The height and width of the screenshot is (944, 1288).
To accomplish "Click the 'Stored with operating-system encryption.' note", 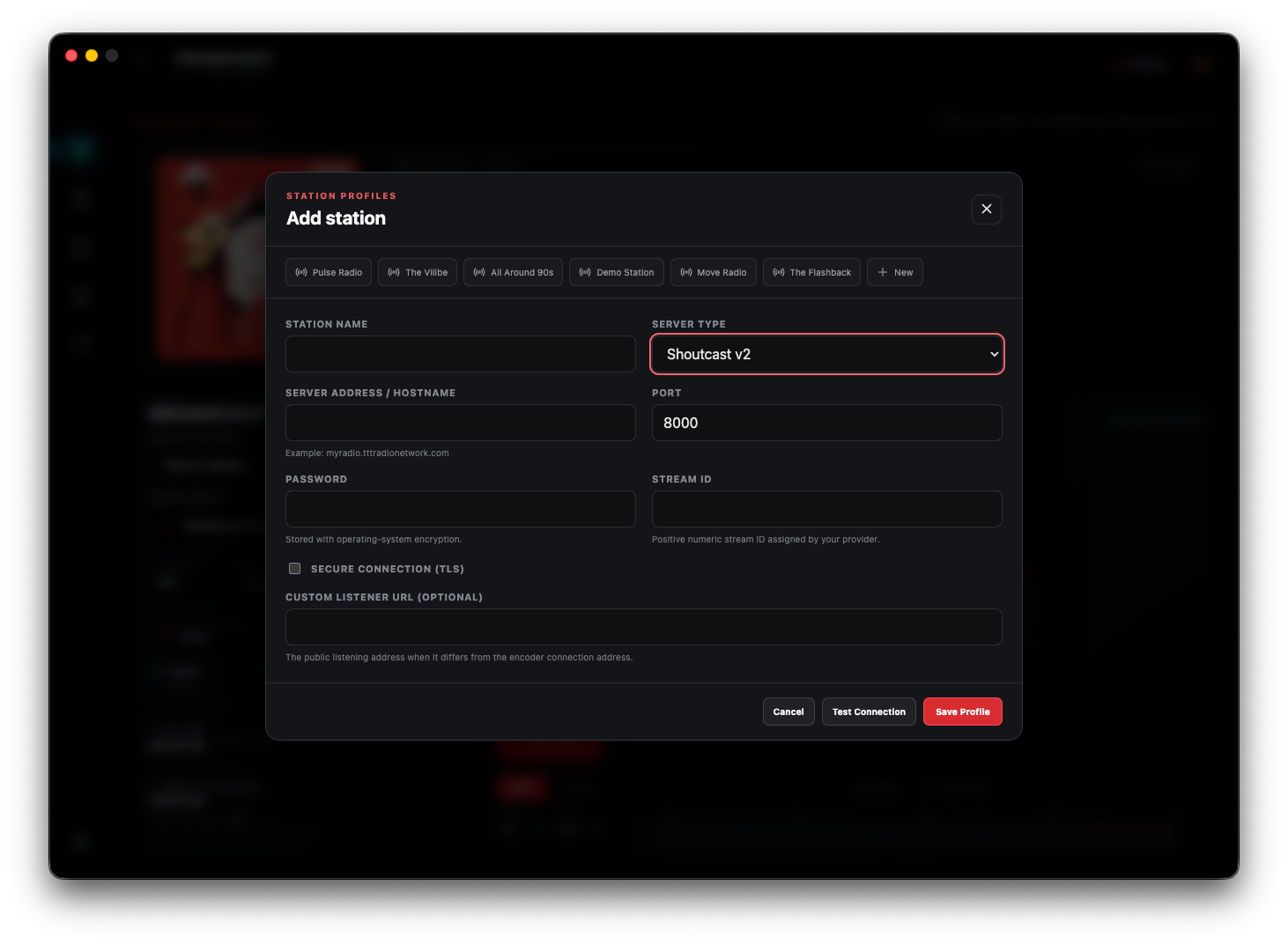I will coord(374,540).
